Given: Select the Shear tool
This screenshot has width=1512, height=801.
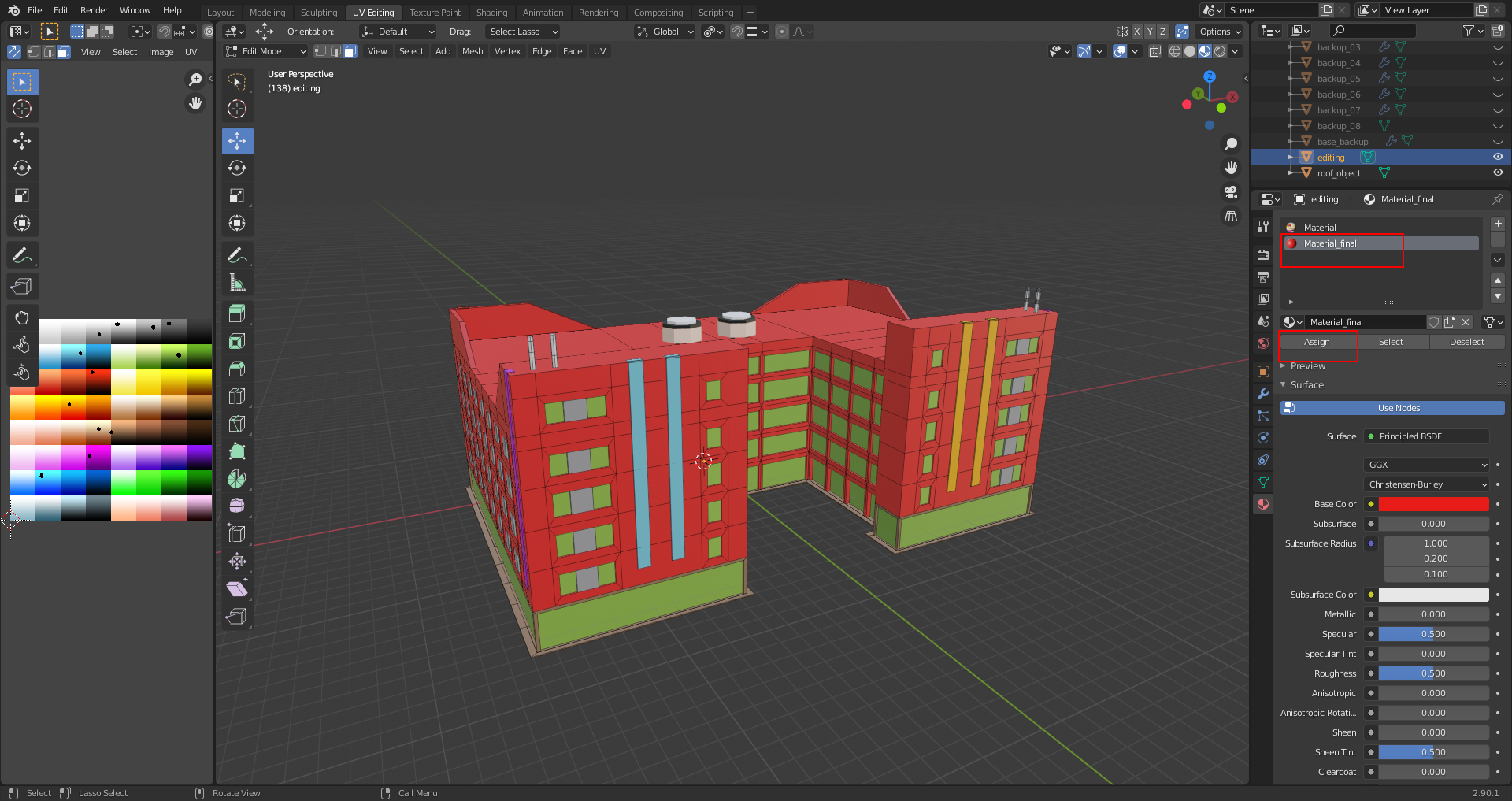Looking at the screenshot, I should click(237, 588).
